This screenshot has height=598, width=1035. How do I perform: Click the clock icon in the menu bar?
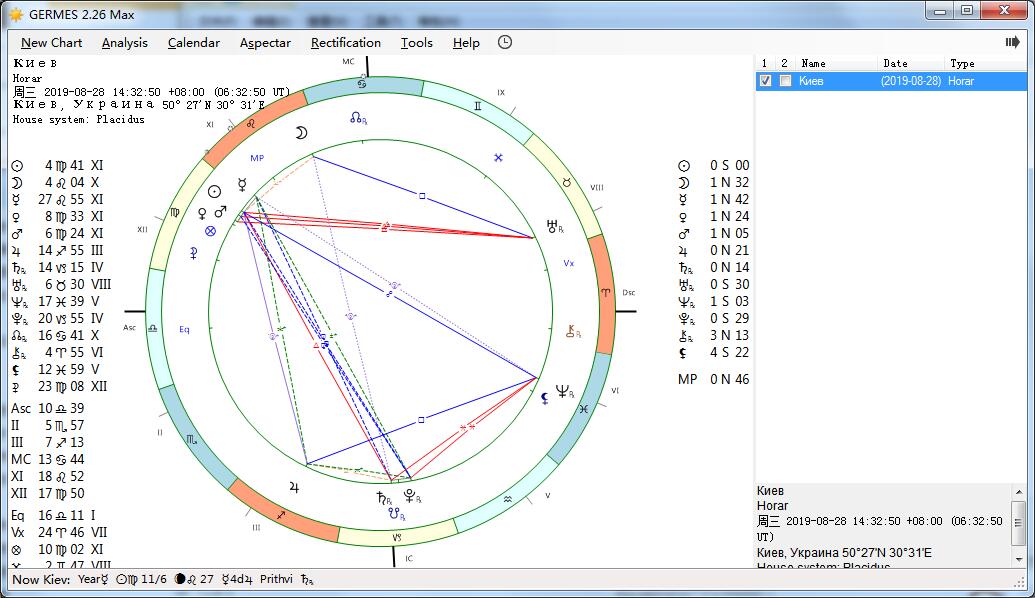tap(505, 42)
